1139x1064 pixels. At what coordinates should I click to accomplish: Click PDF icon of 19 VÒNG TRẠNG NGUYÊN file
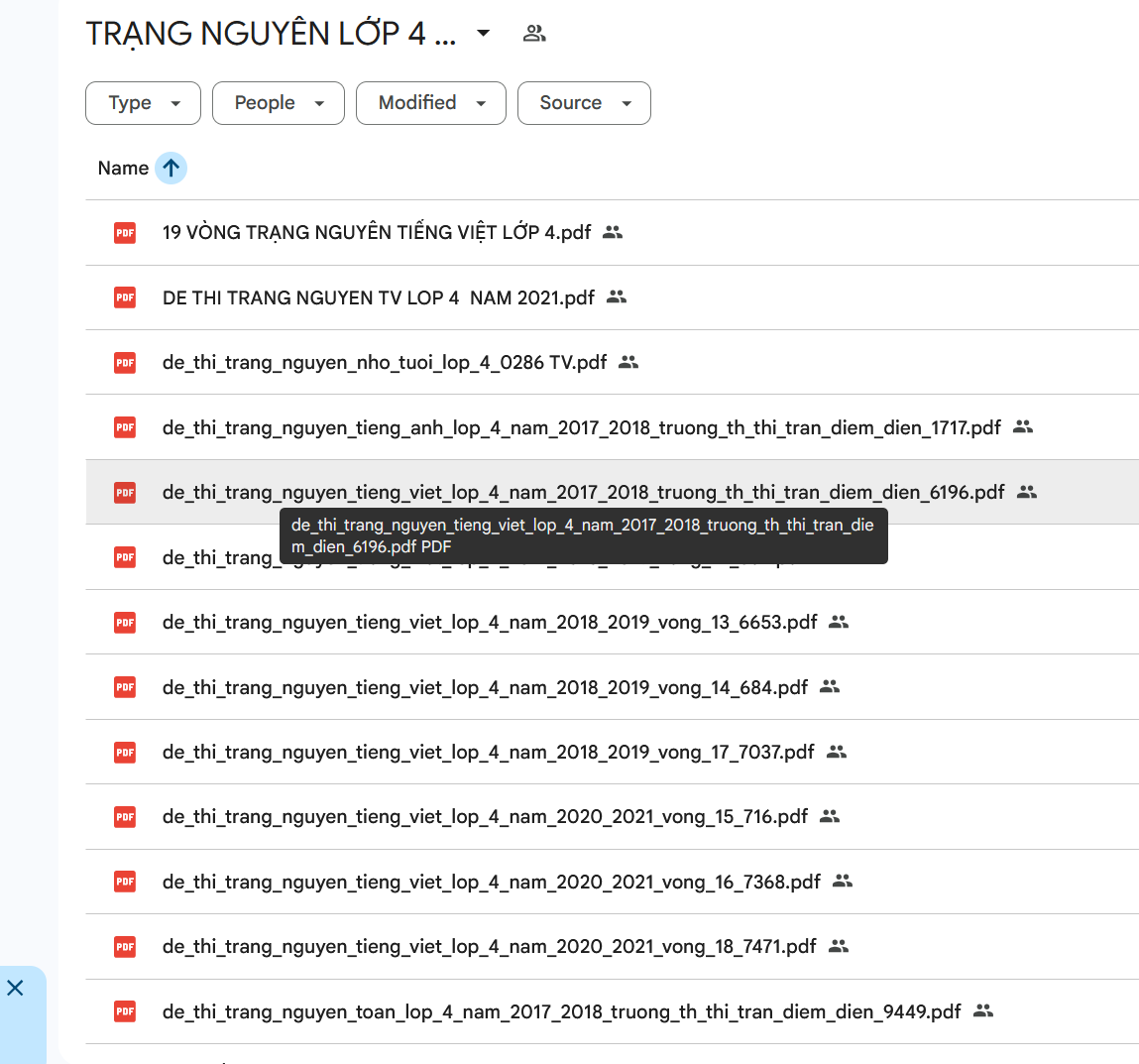coord(125,233)
